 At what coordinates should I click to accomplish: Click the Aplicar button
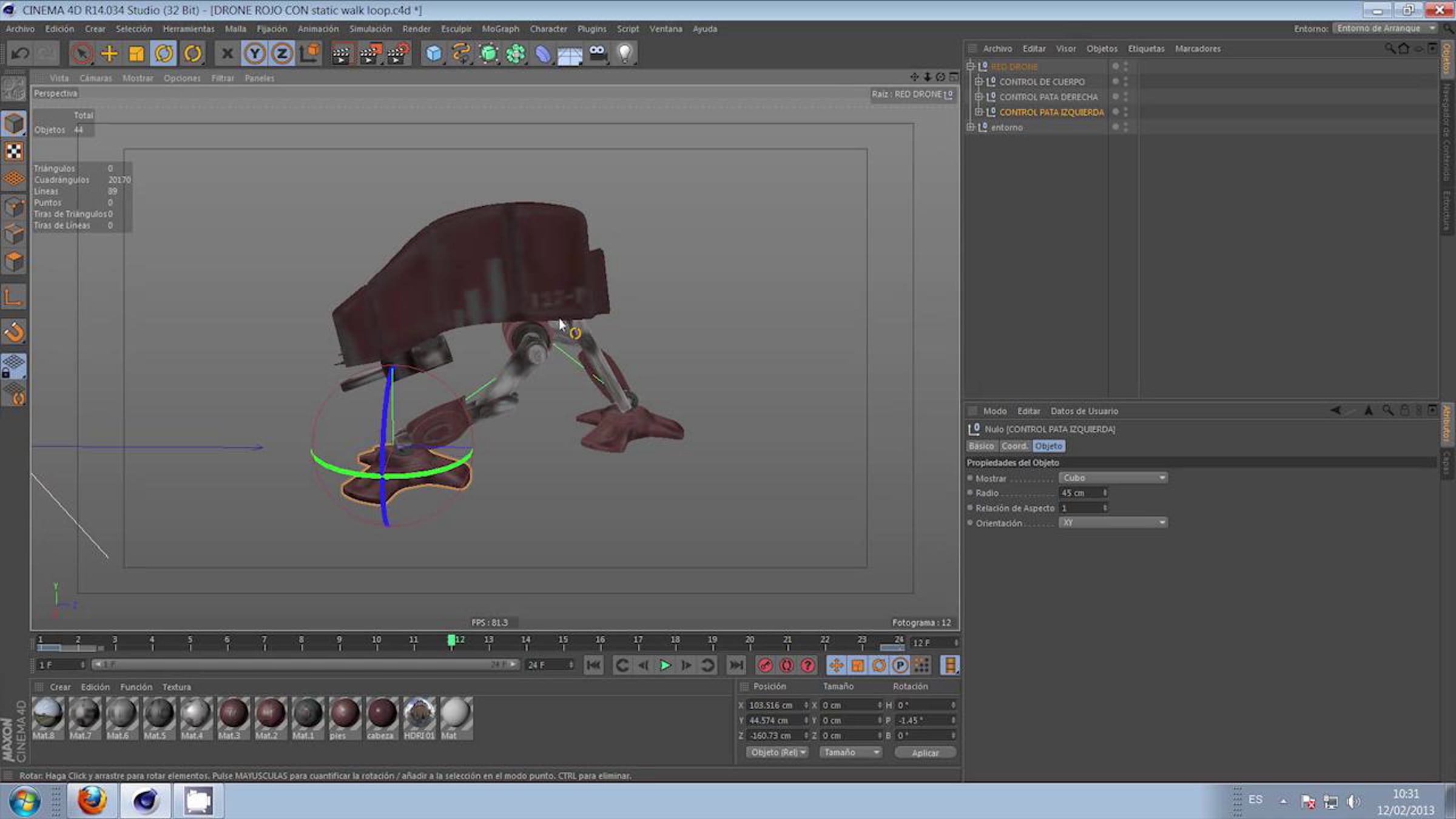[925, 752]
